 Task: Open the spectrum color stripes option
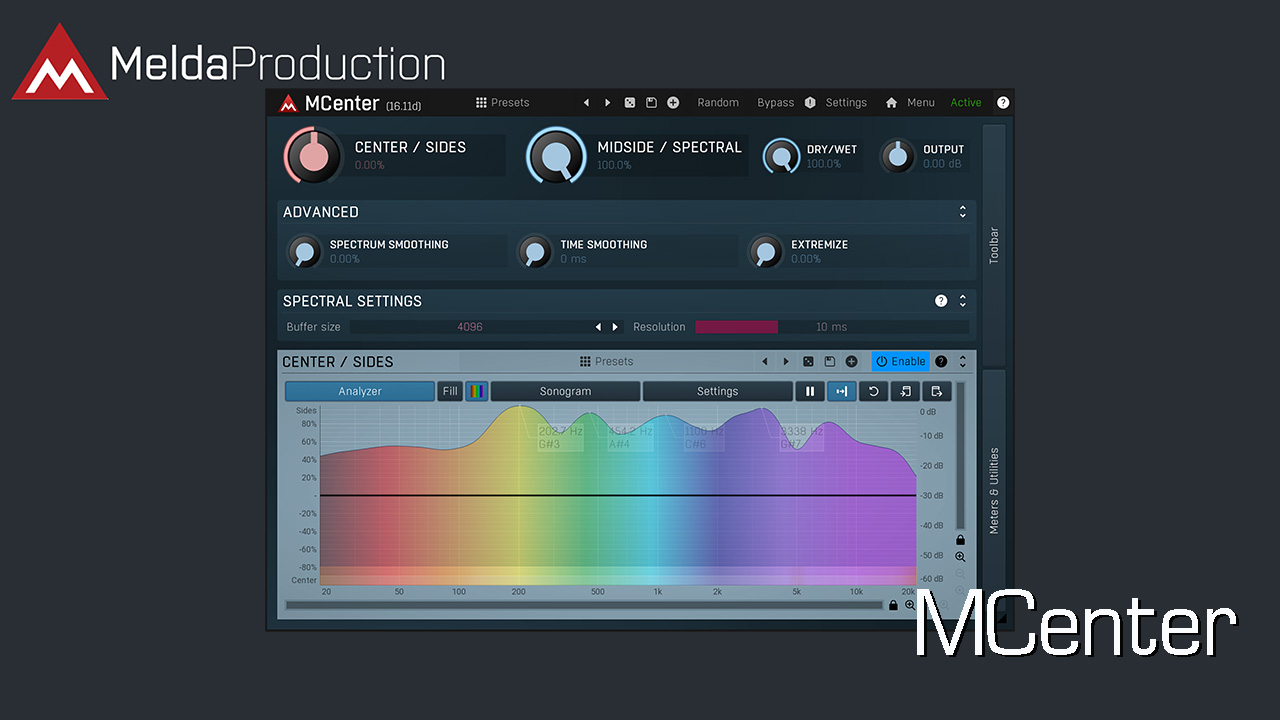click(477, 392)
